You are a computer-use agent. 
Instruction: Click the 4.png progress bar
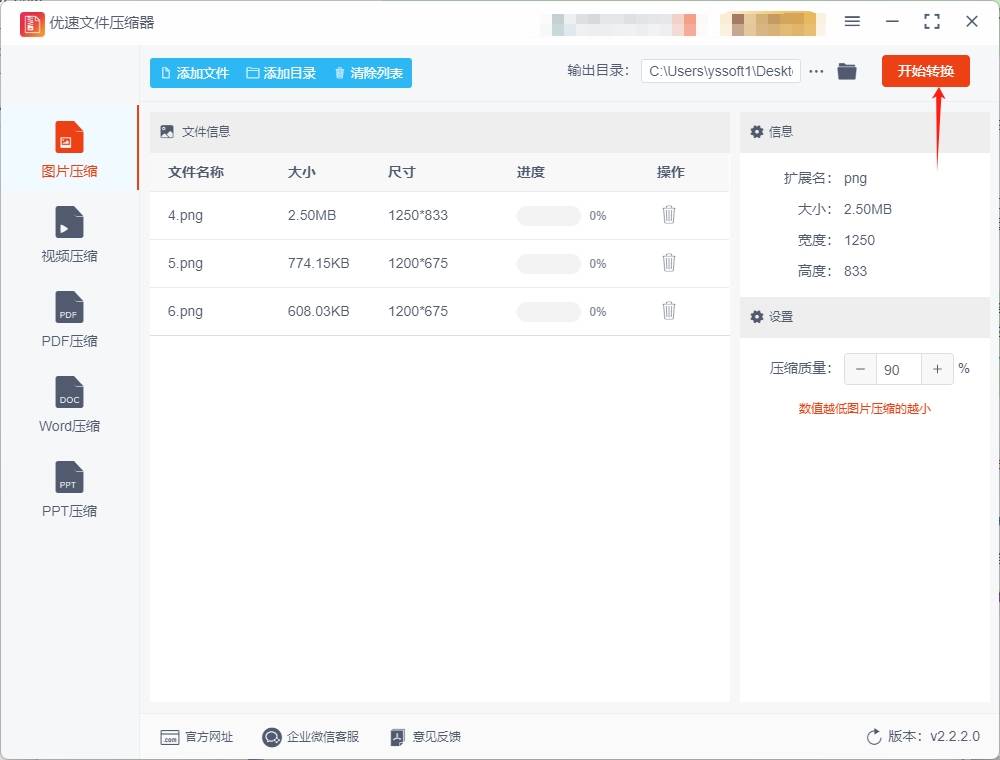point(548,216)
